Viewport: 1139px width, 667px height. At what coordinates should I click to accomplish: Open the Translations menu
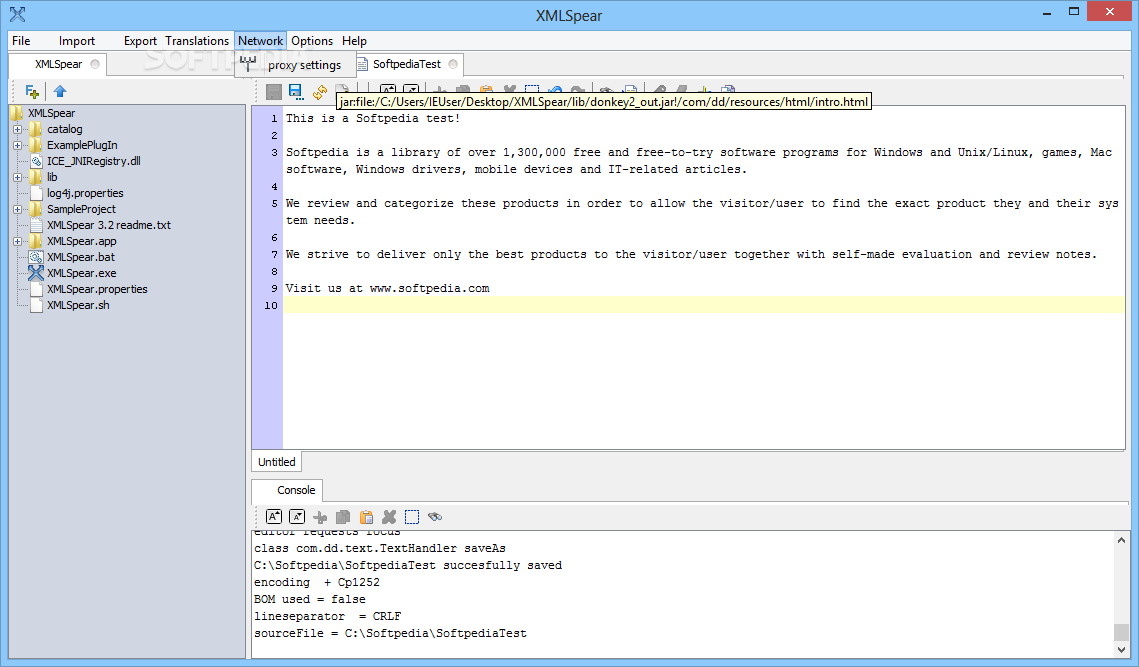[197, 41]
